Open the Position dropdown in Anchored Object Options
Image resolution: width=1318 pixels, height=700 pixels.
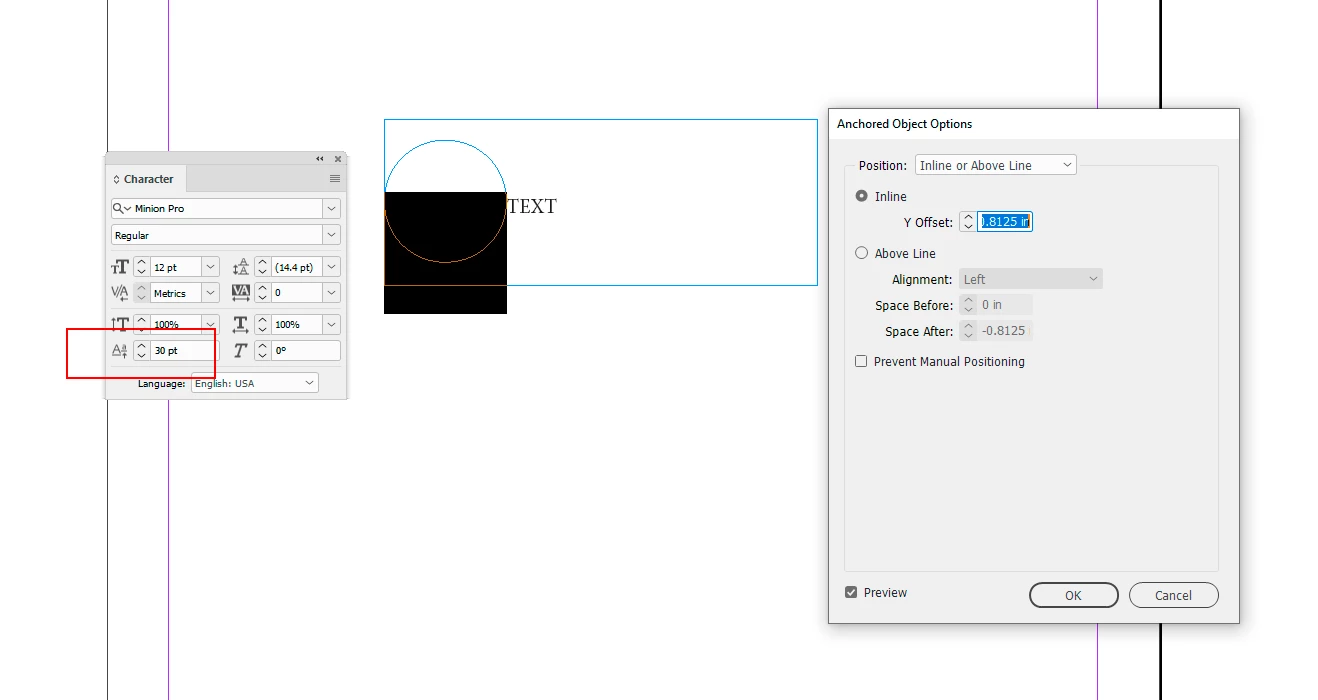(996, 165)
